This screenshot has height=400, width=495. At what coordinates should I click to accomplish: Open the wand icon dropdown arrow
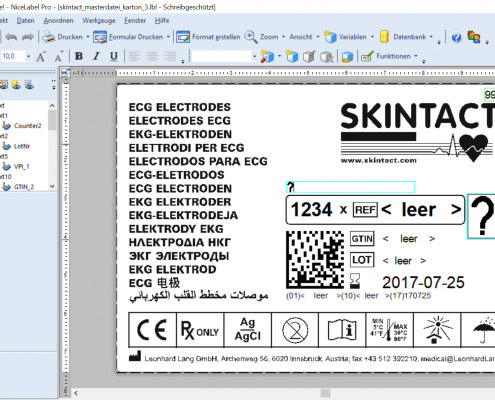279,56
